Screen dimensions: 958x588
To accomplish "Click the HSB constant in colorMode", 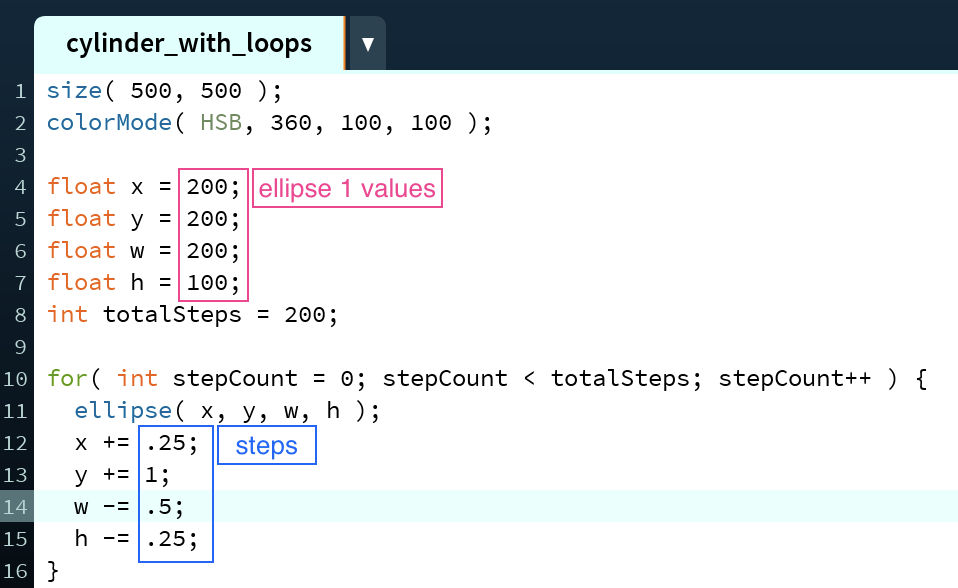I will (x=221, y=122).
